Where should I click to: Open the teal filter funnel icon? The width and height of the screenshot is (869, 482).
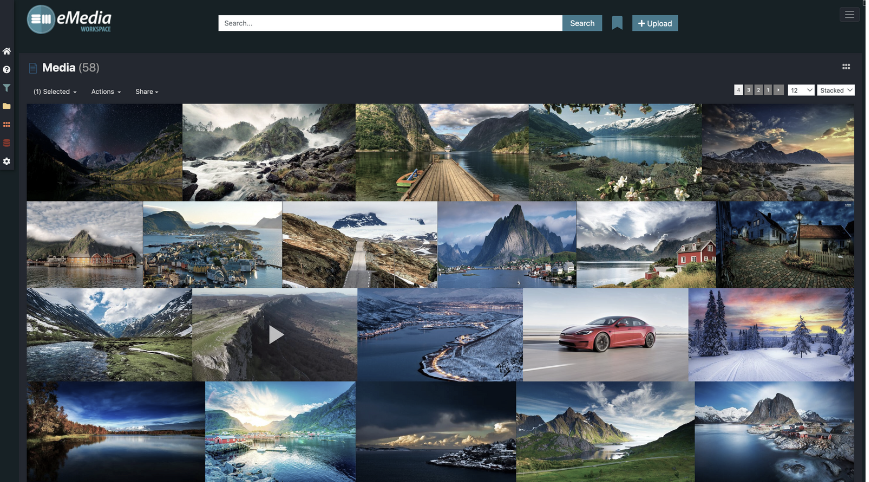tap(7, 88)
